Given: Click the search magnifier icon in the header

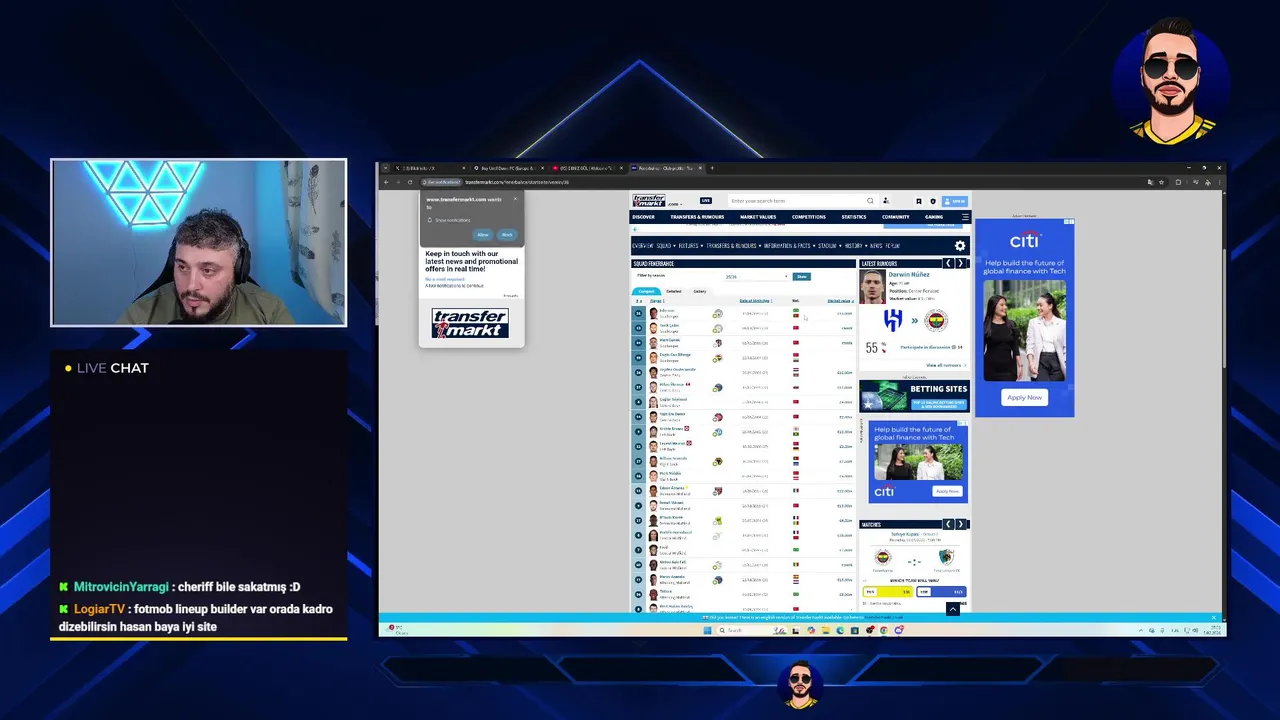Looking at the screenshot, I should (x=870, y=201).
